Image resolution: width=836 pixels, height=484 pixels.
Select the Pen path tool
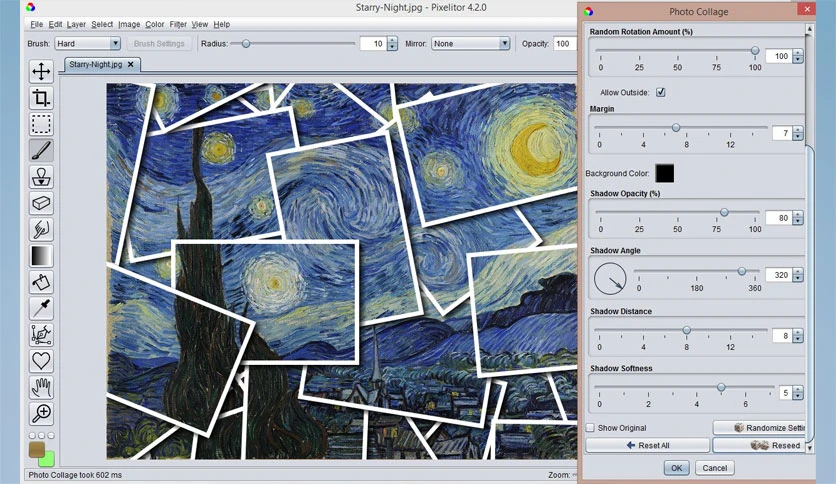pyautogui.click(x=41, y=335)
